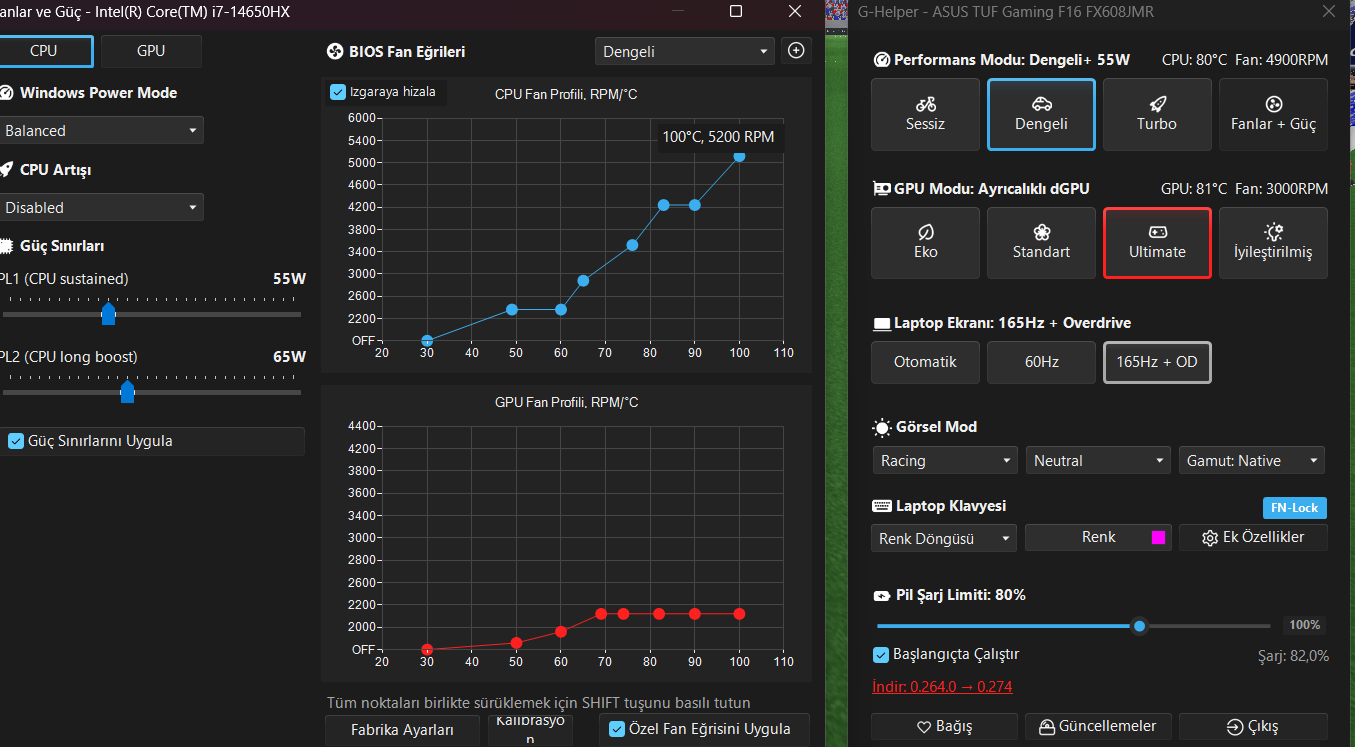Viewport: 1355px width, 747px height.
Task: Choose the Ultimate GPU mode
Action: point(1157,242)
